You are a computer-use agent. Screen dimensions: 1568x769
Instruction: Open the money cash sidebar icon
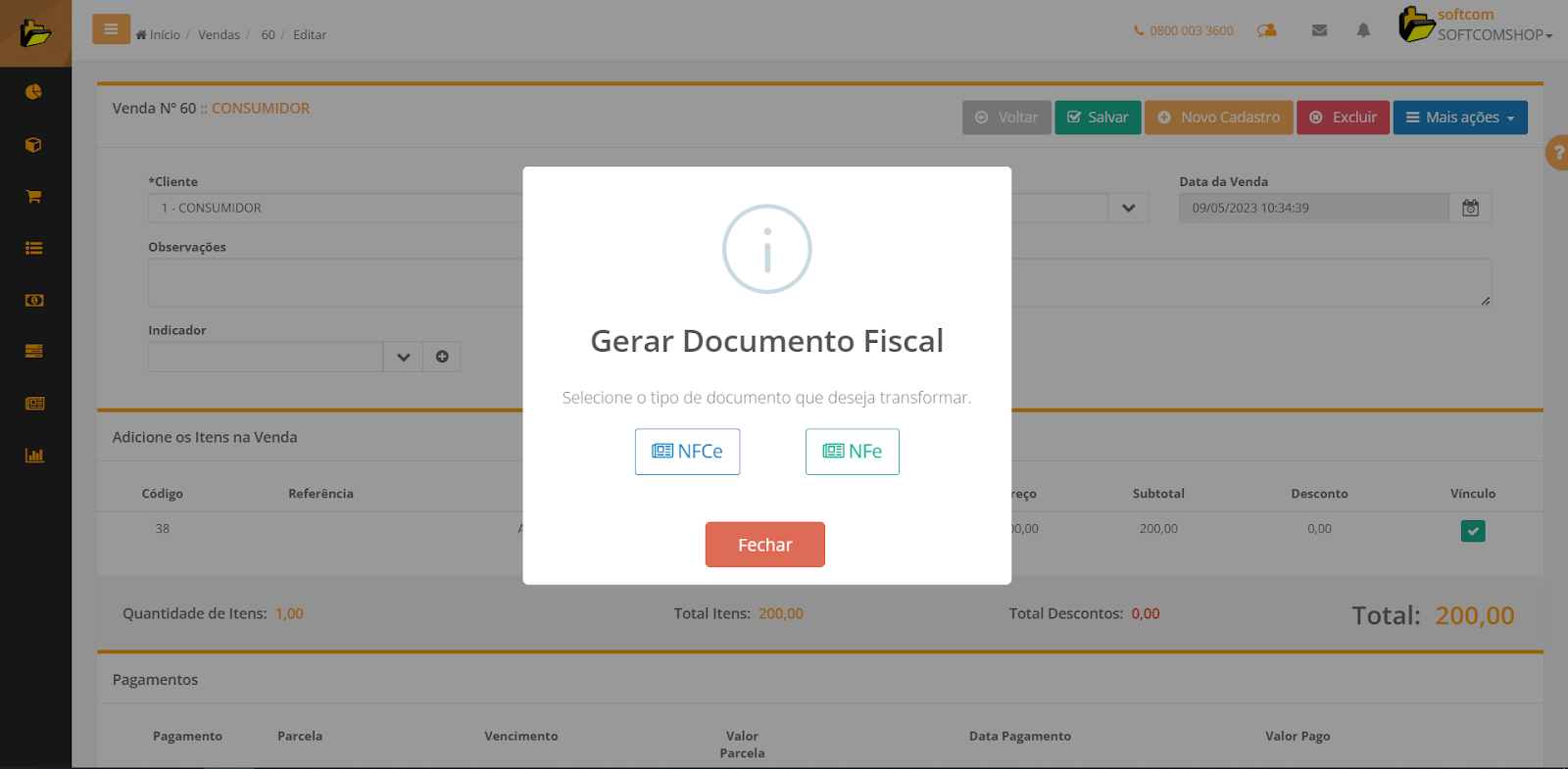[34, 301]
